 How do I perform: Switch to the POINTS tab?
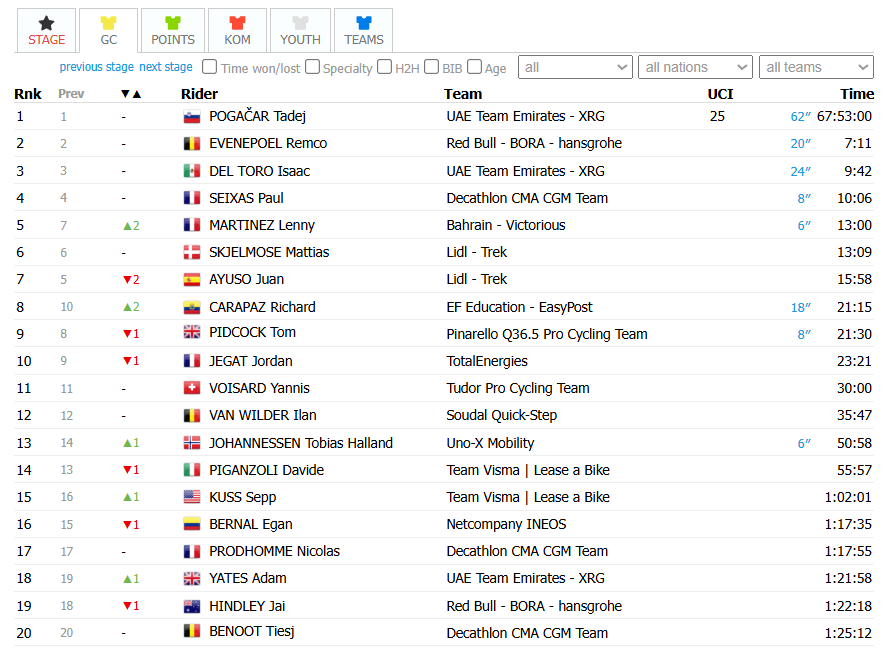173,30
